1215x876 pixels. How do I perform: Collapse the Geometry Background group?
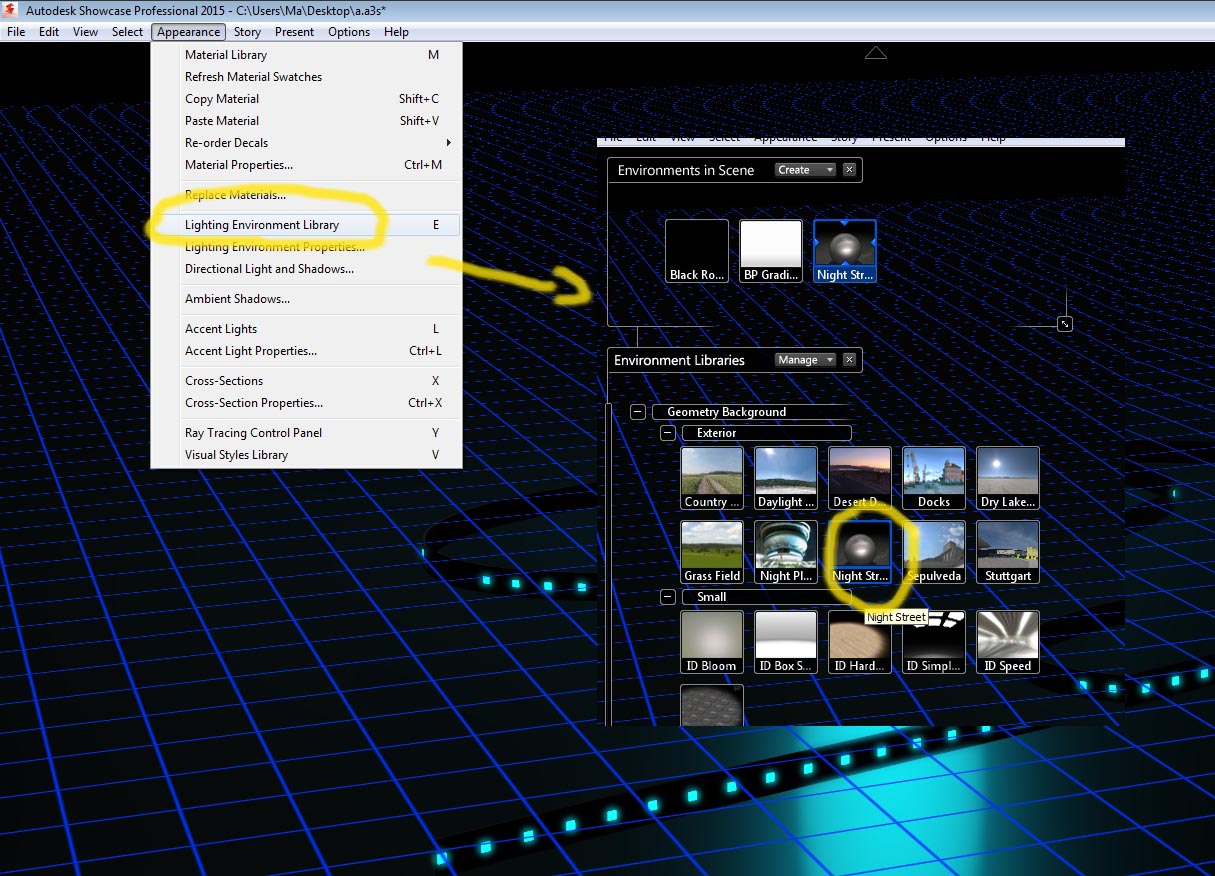[x=638, y=411]
